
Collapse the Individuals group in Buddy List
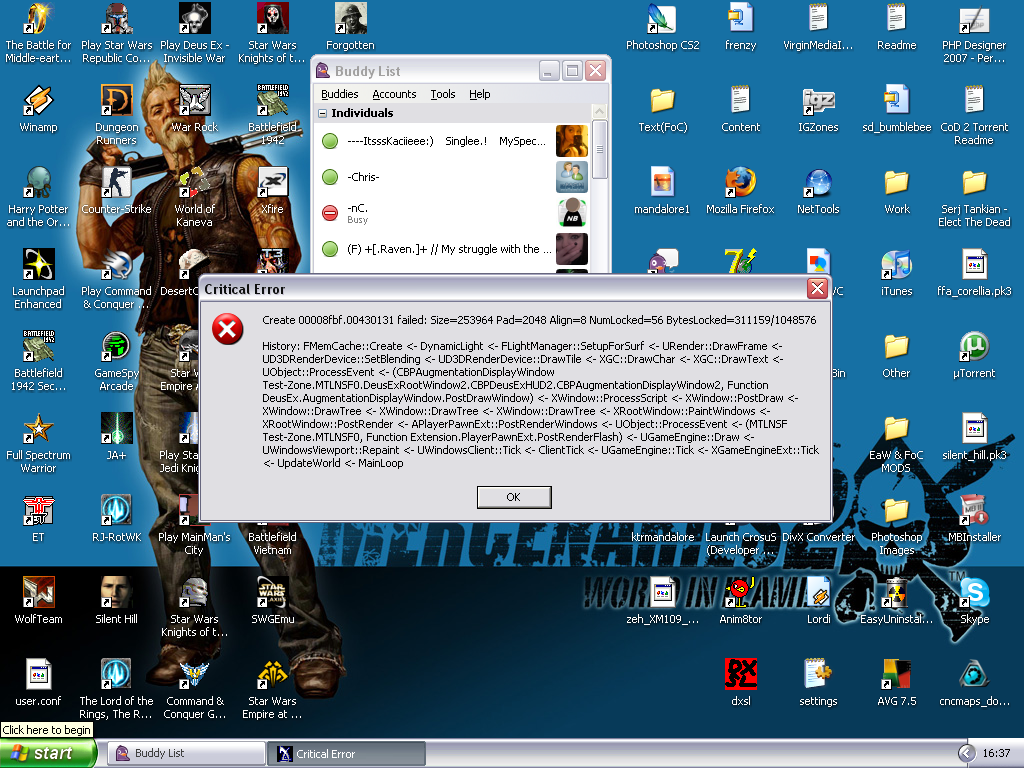tap(322, 113)
